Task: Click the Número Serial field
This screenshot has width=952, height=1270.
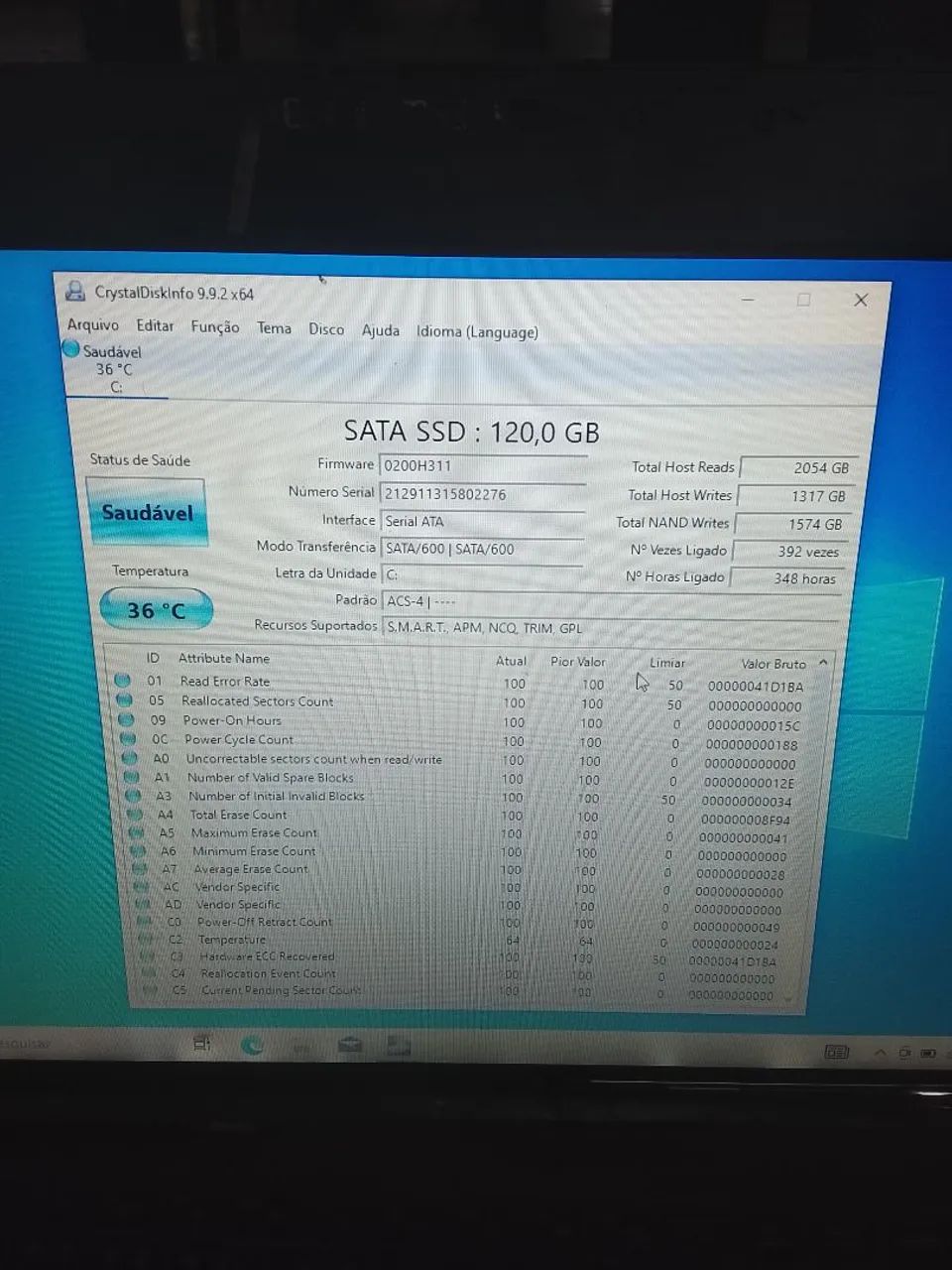Action: [x=482, y=493]
